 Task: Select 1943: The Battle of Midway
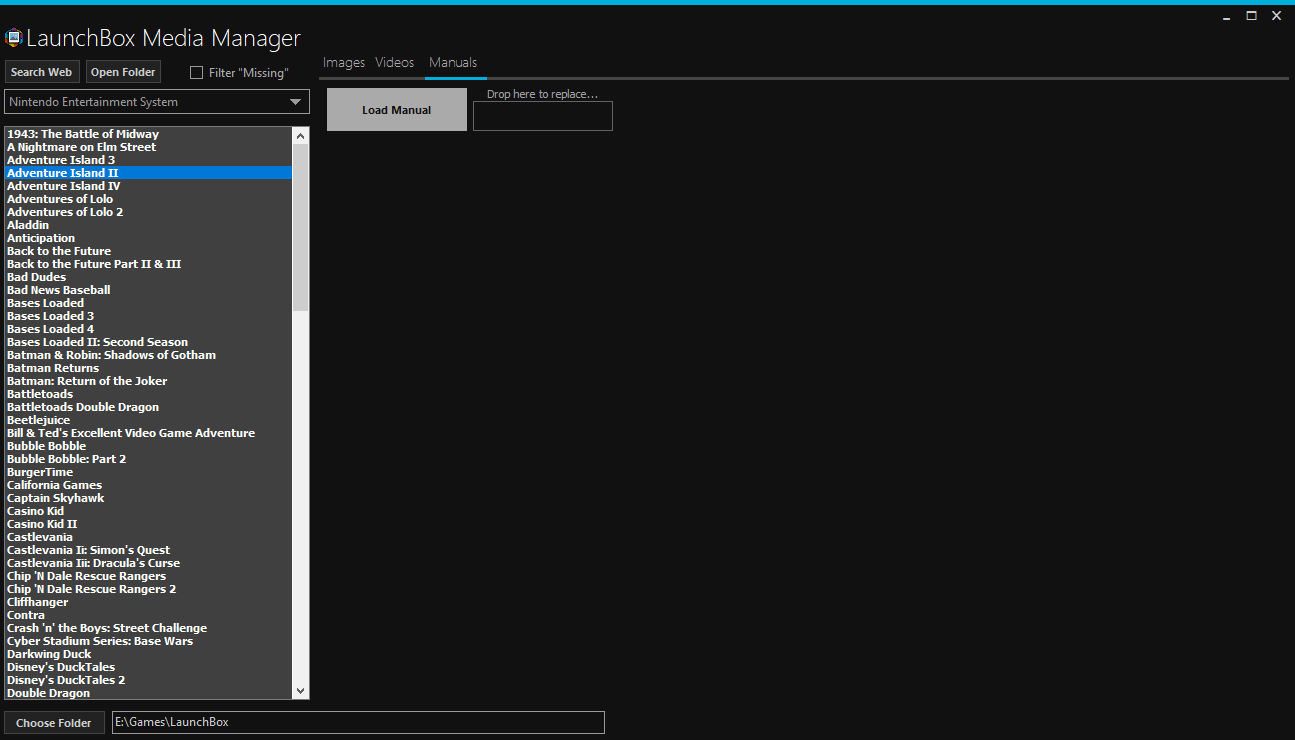pyautogui.click(x=148, y=134)
